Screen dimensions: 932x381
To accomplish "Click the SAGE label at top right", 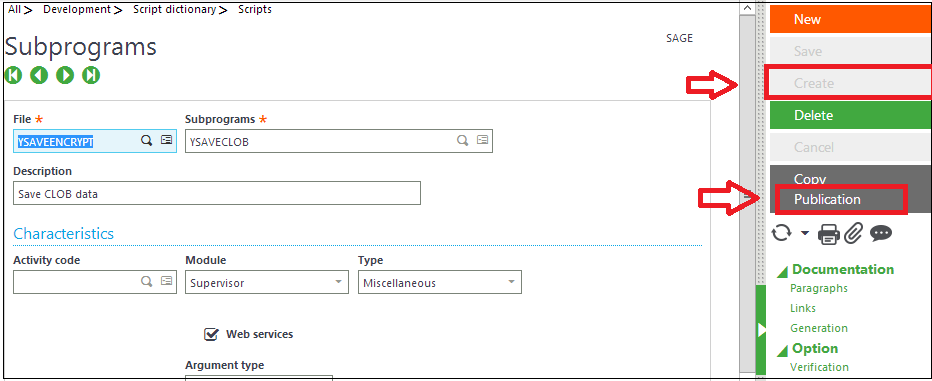I will (679, 38).
